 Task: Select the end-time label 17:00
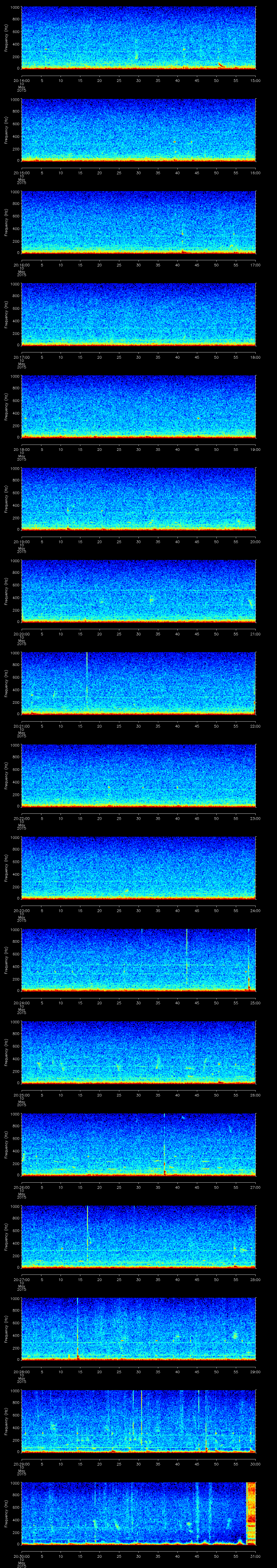255,265
